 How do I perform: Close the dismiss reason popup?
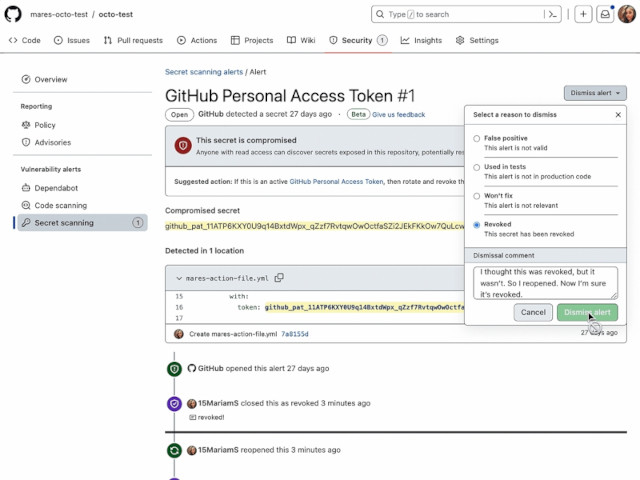tap(618, 115)
